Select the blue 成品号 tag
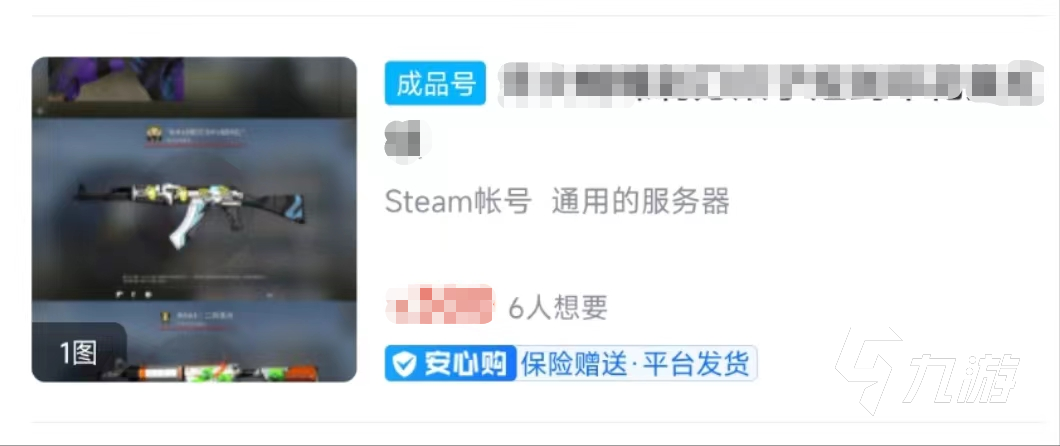1060x446 pixels. click(435, 83)
